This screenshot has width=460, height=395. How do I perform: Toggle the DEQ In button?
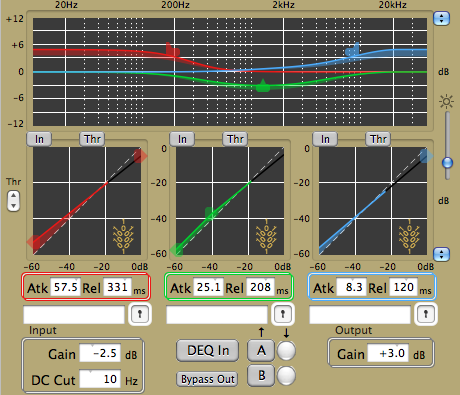208,351
